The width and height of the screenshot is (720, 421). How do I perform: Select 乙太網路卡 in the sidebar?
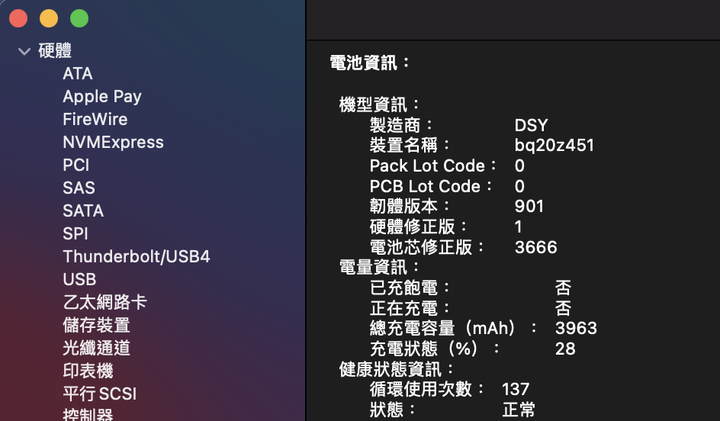(x=105, y=302)
